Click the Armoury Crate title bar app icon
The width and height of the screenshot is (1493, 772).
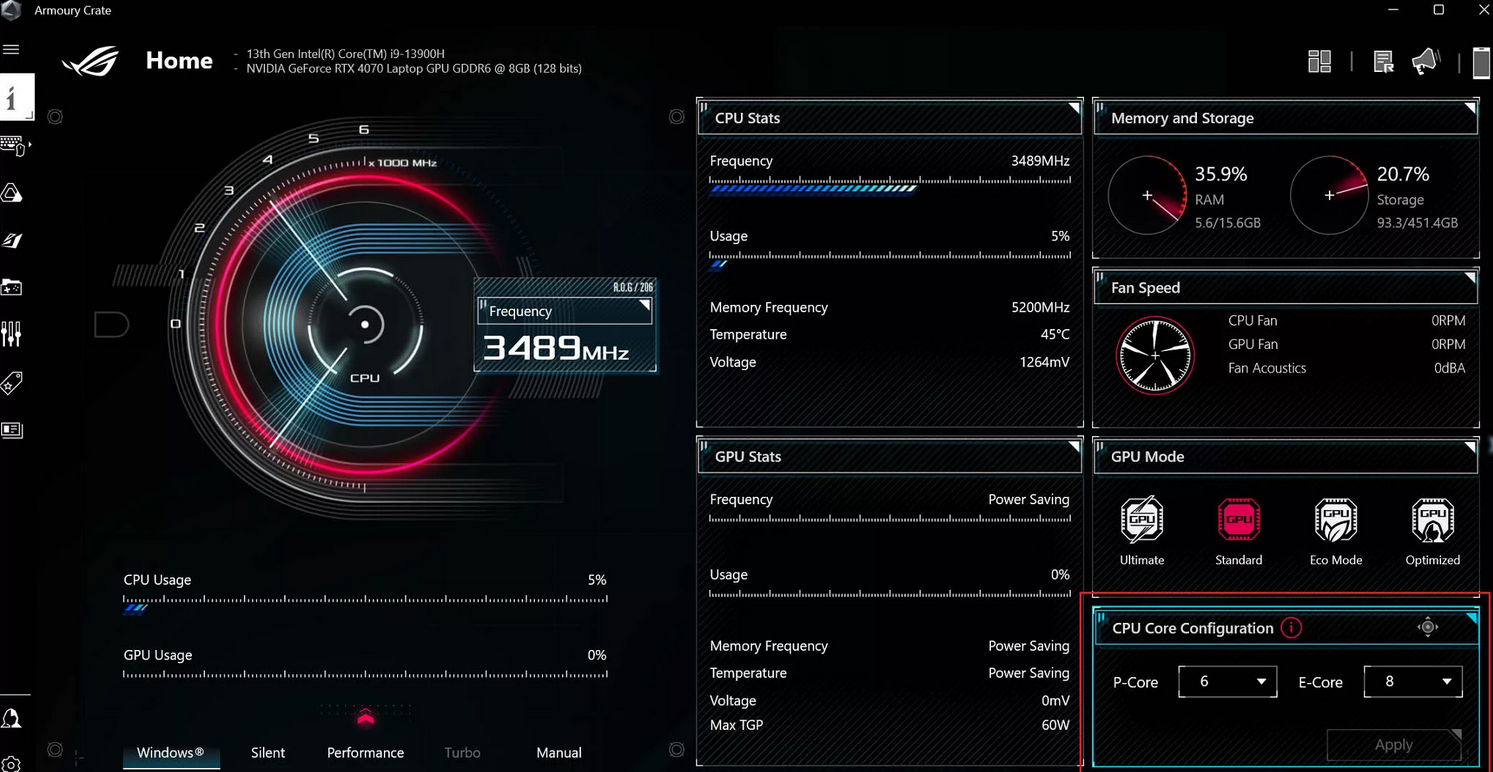(11, 10)
